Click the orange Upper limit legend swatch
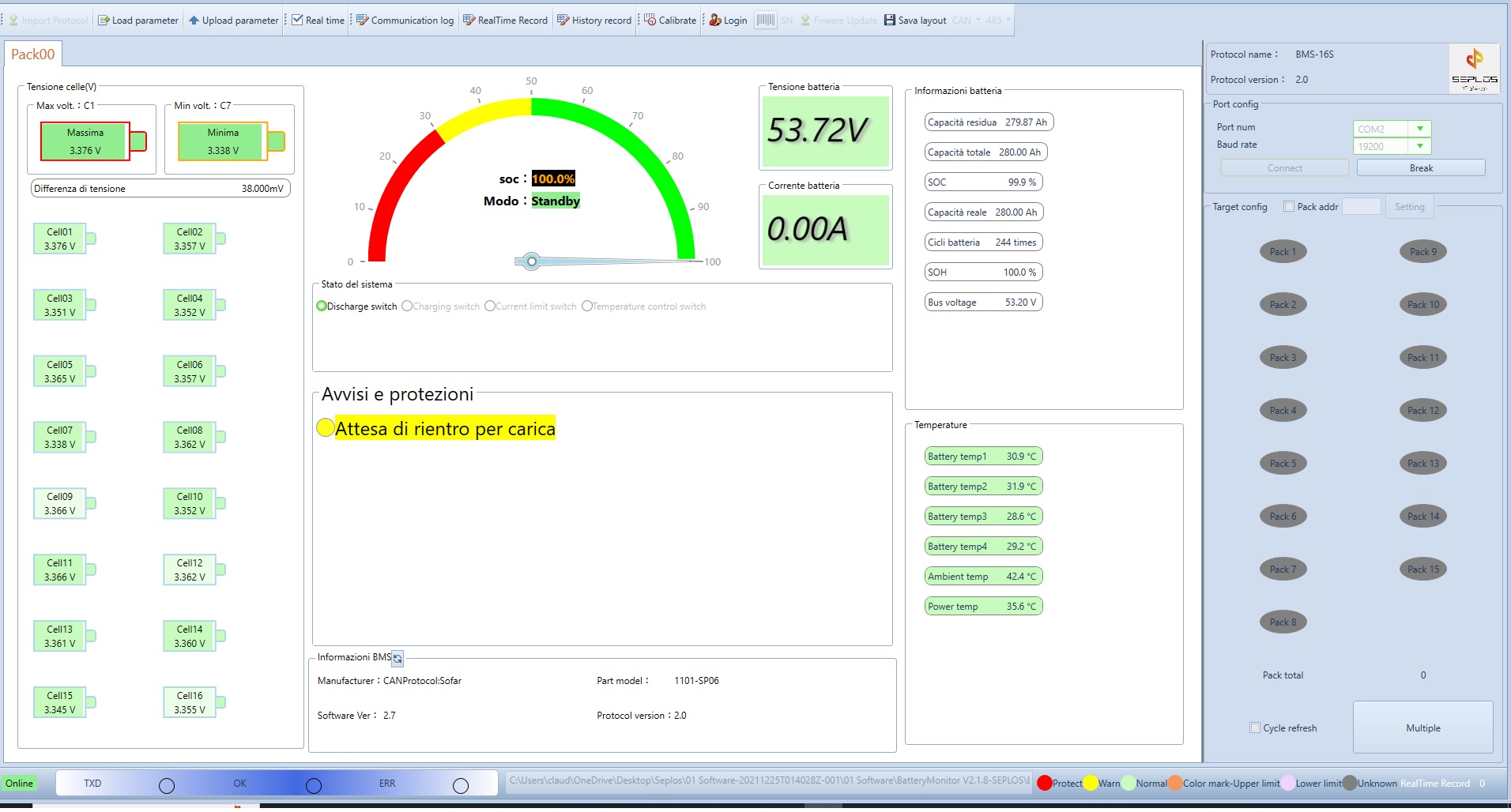This screenshot has width=1511, height=812. 1175,783
